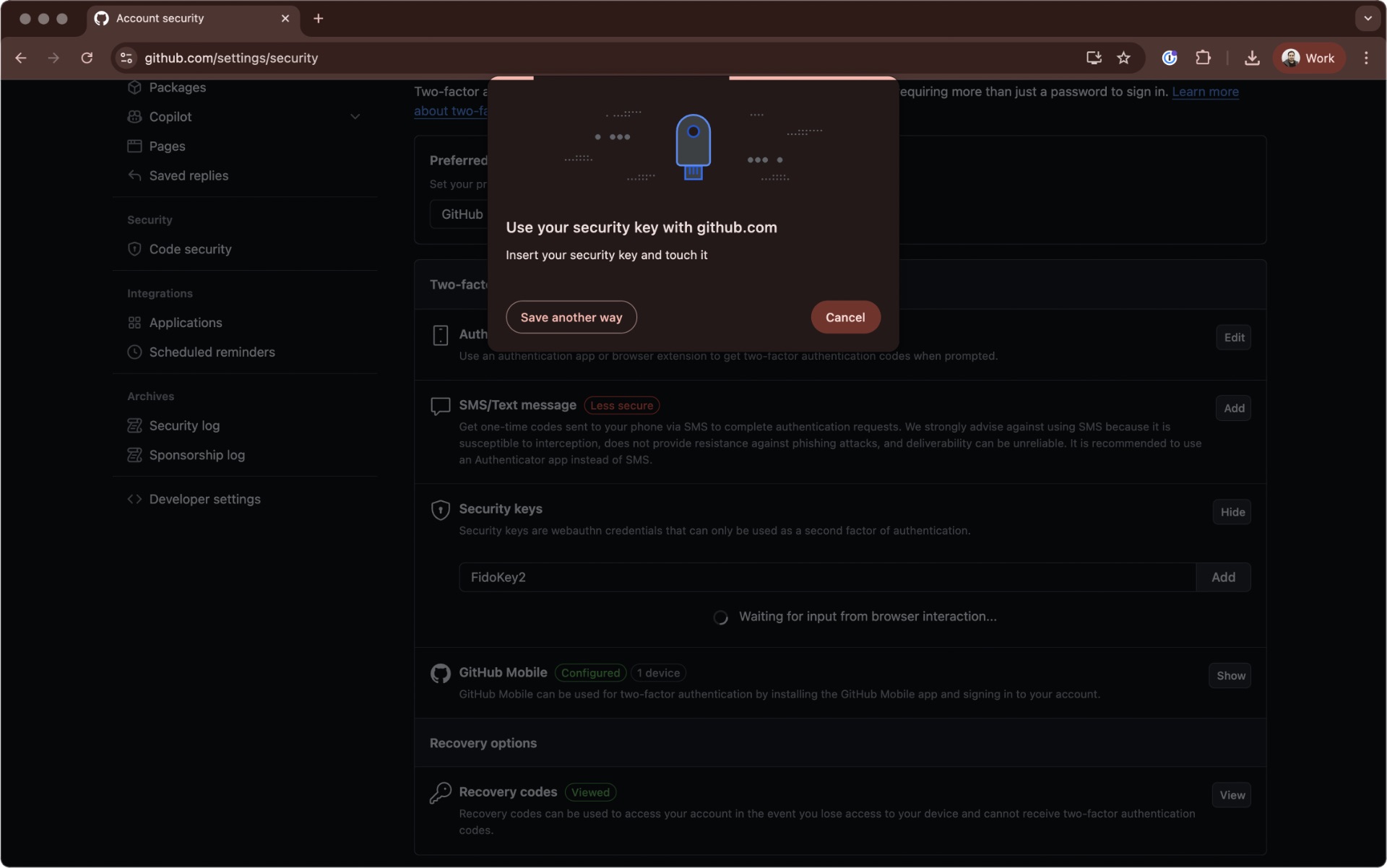The width and height of the screenshot is (1387, 868).
Task: Bookmark this page with the star icon
Action: (x=1123, y=58)
